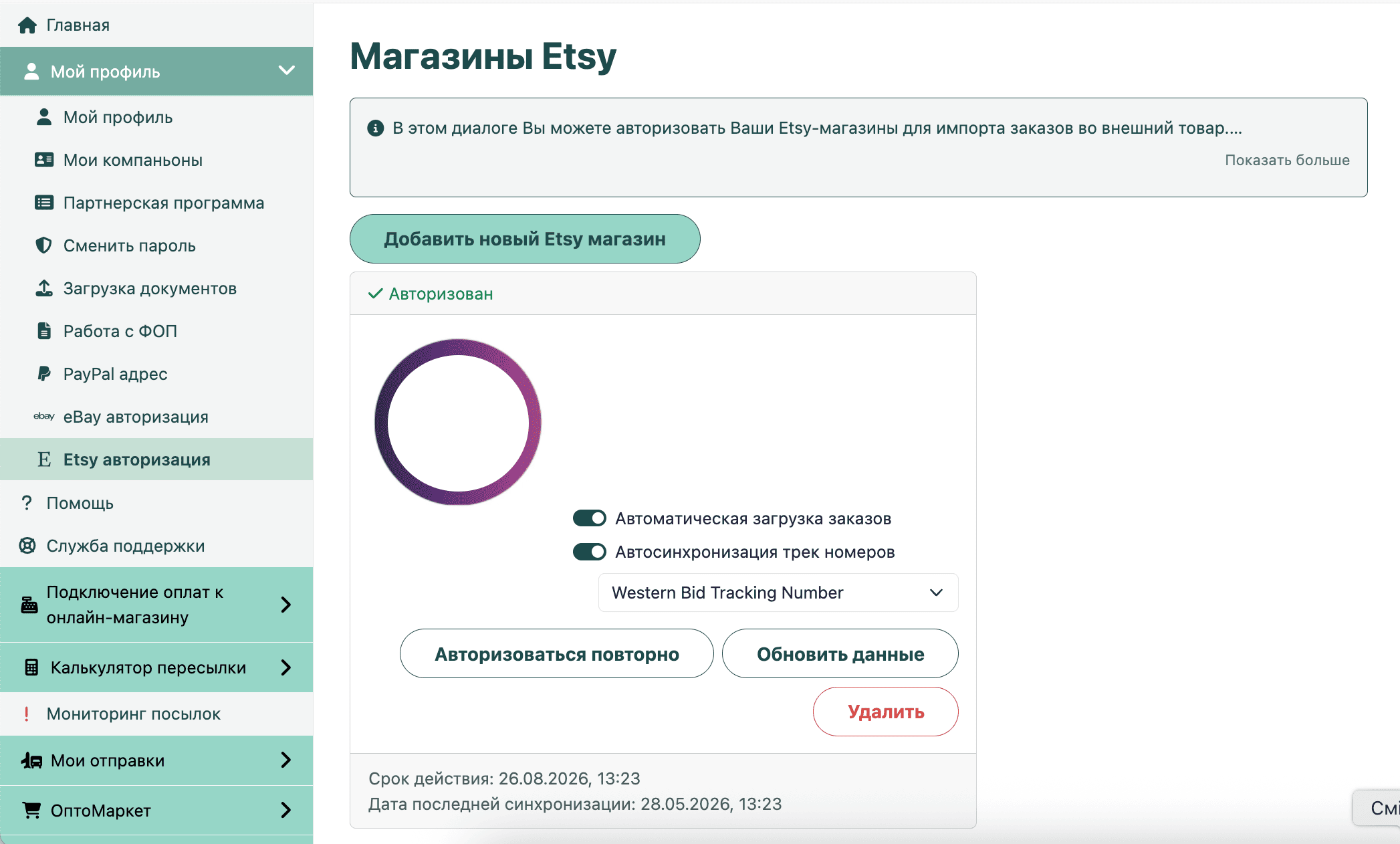1400x844 pixels.
Task: Click Дата последней синхронизации: 28.05.2026, 13:23 text
Action: coord(575,804)
